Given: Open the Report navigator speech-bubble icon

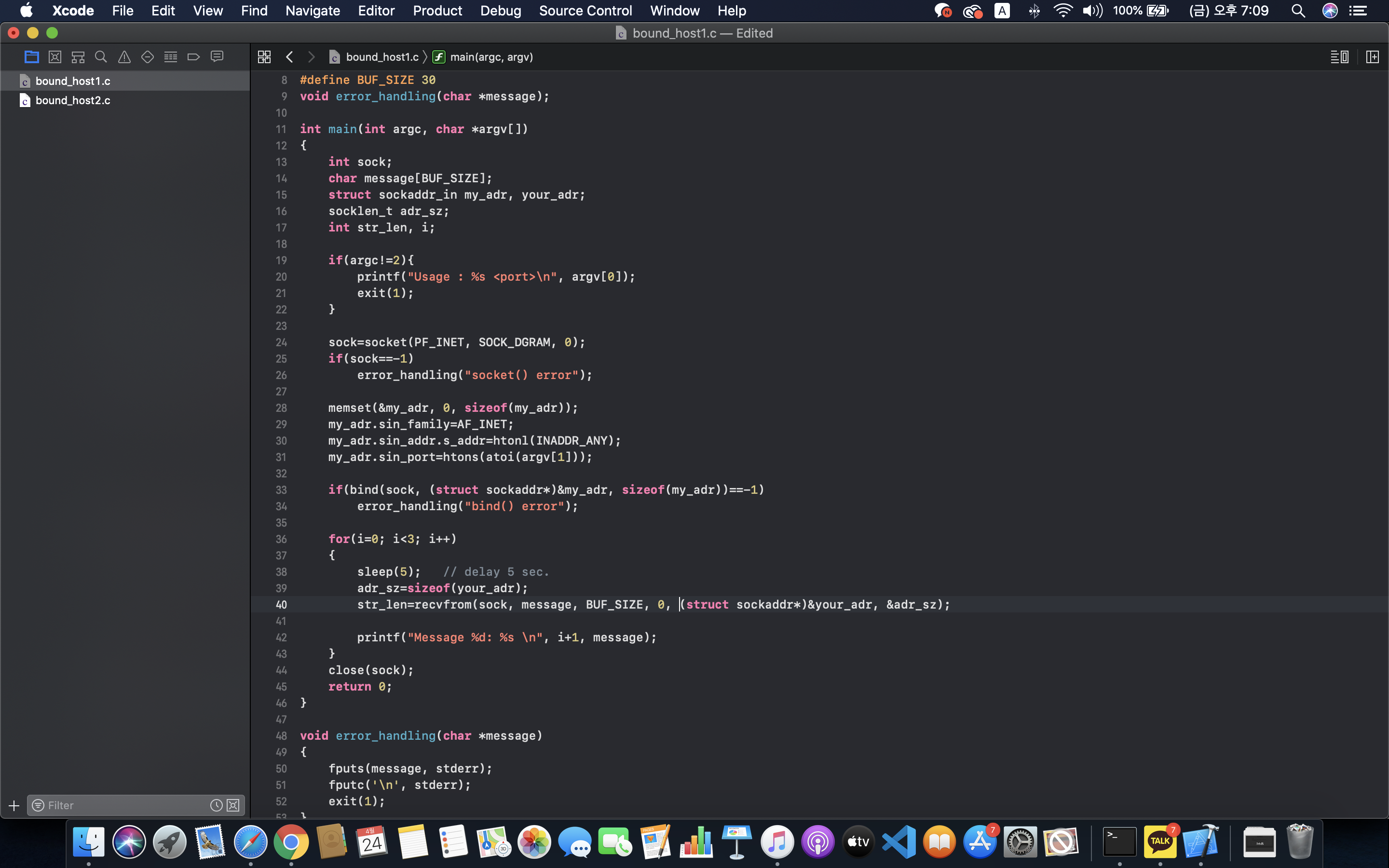Looking at the screenshot, I should pos(217,57).
